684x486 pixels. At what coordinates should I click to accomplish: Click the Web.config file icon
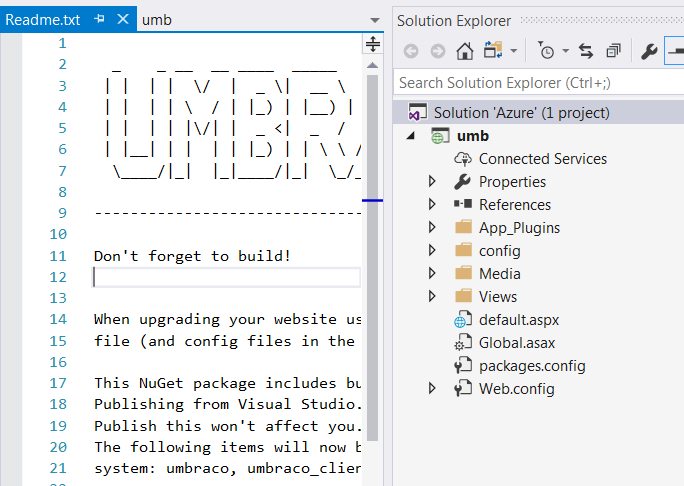[463, 388]
